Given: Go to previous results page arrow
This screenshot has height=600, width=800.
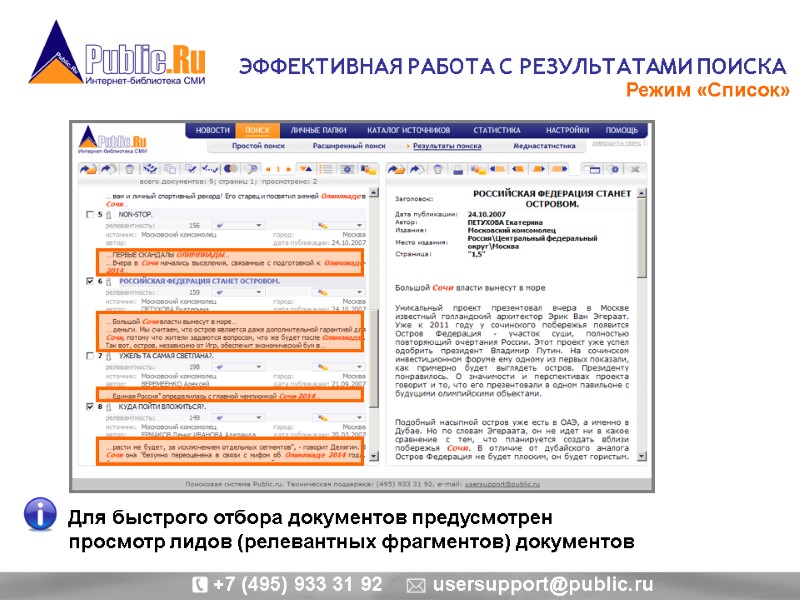Looking at the screenshot, I should 268,169.
